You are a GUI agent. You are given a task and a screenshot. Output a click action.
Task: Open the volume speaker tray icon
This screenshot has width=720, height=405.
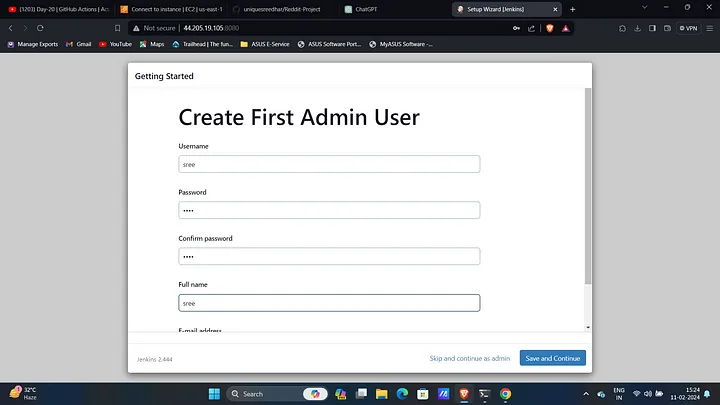click(648, 394)
